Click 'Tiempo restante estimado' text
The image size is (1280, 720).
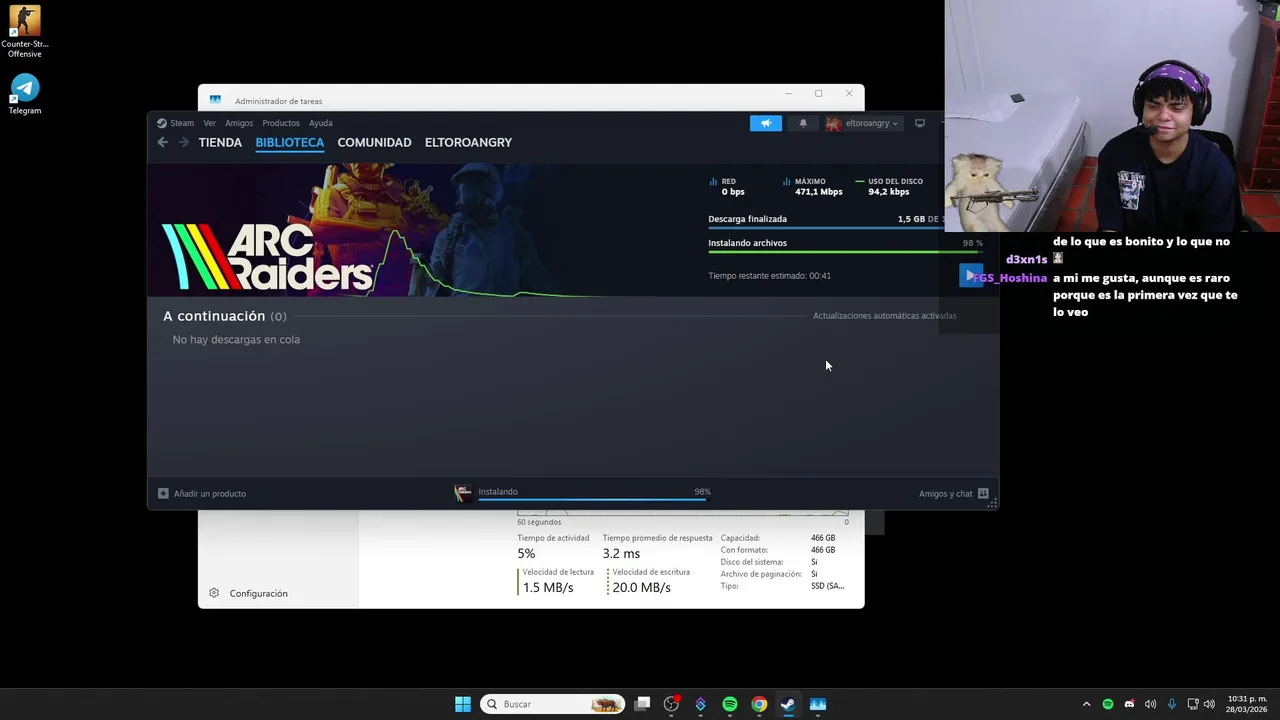[769, 276]
